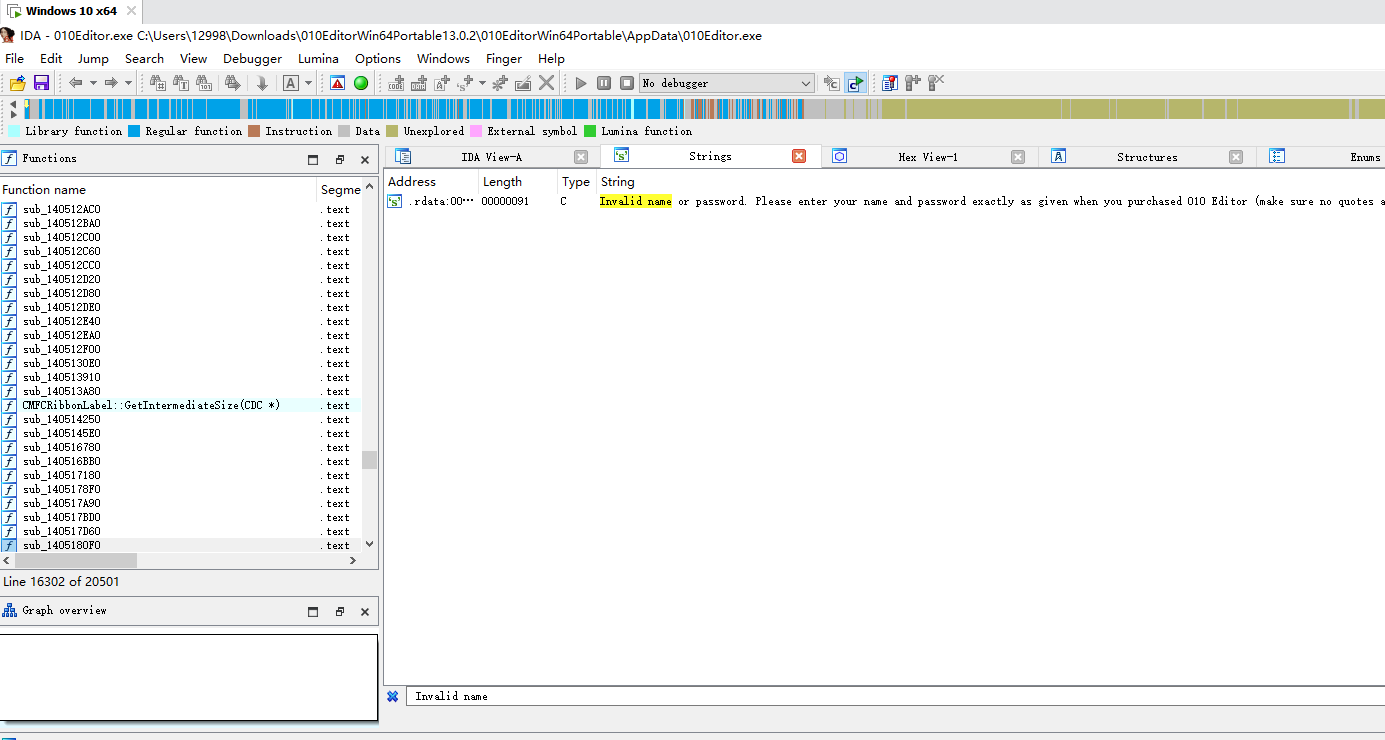This screenshot has height=740, width=1385.
Task: Click the green circle toolbar icon
Action: tap(361, 83)
